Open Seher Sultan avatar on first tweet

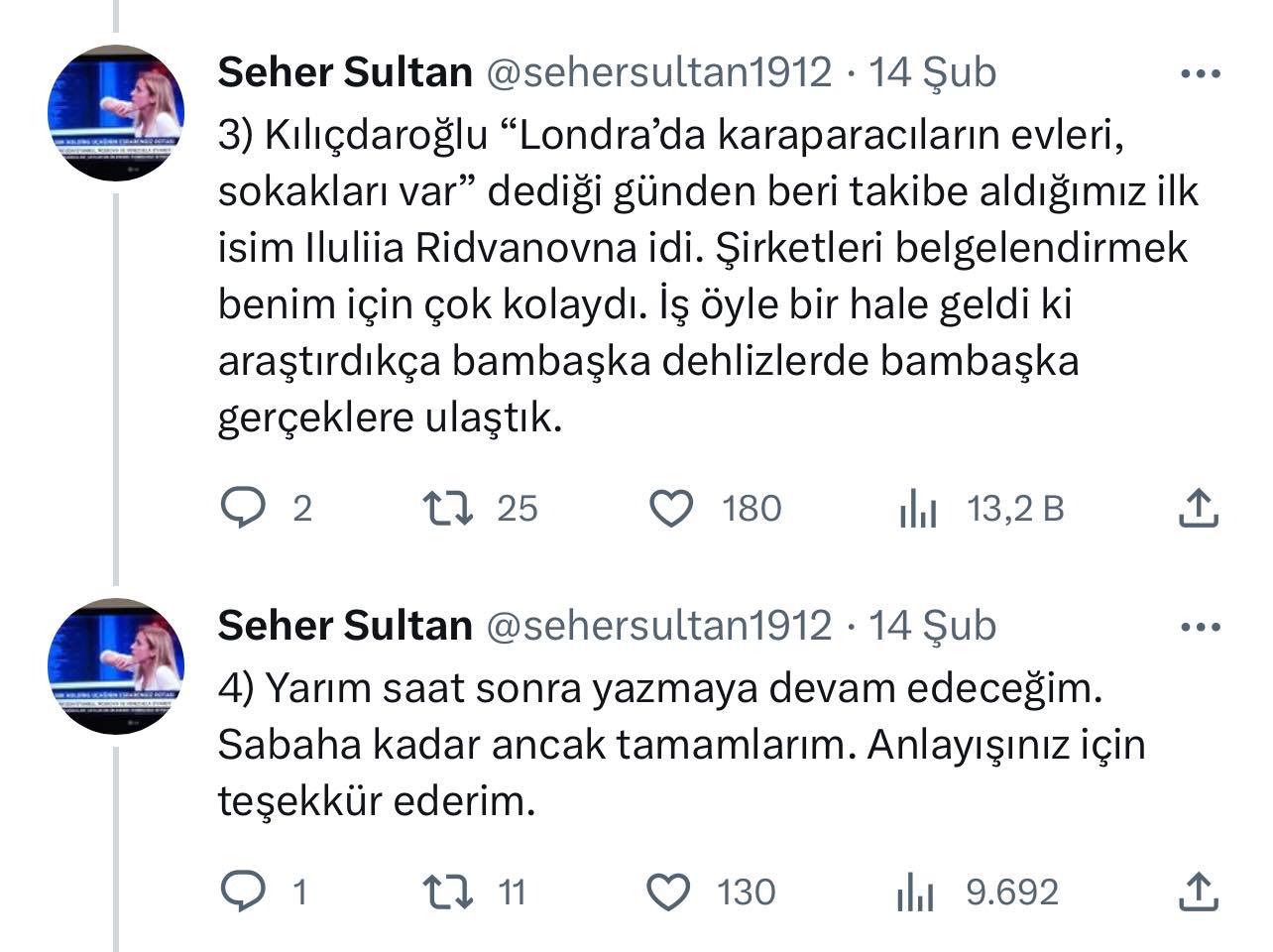pos(117,113)
